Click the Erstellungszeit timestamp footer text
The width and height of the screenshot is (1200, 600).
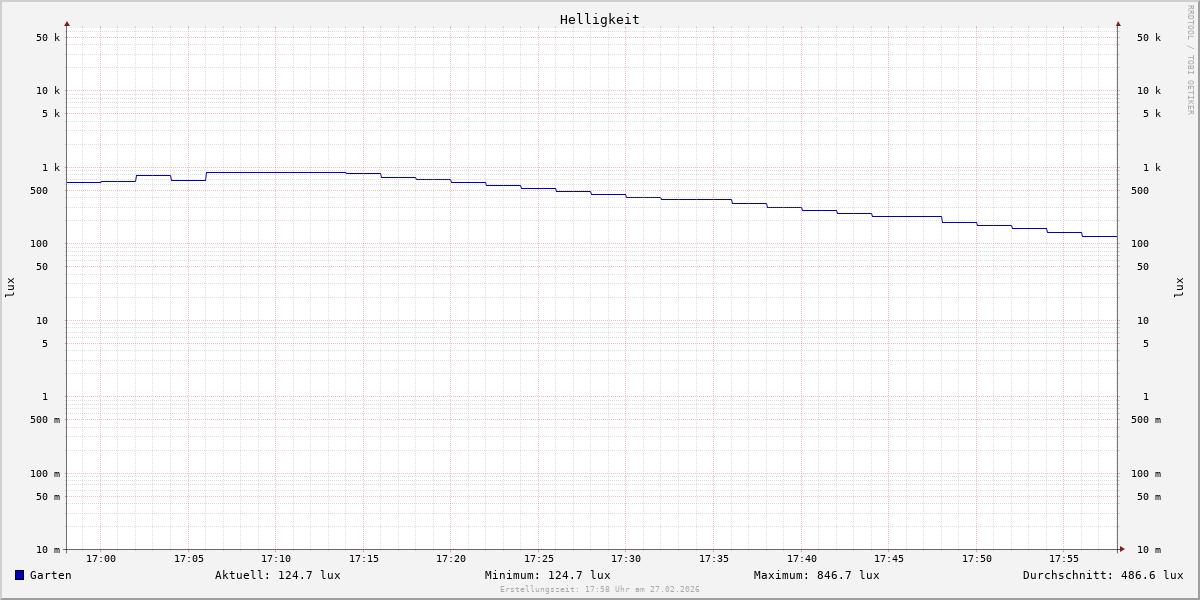point(599,590)
